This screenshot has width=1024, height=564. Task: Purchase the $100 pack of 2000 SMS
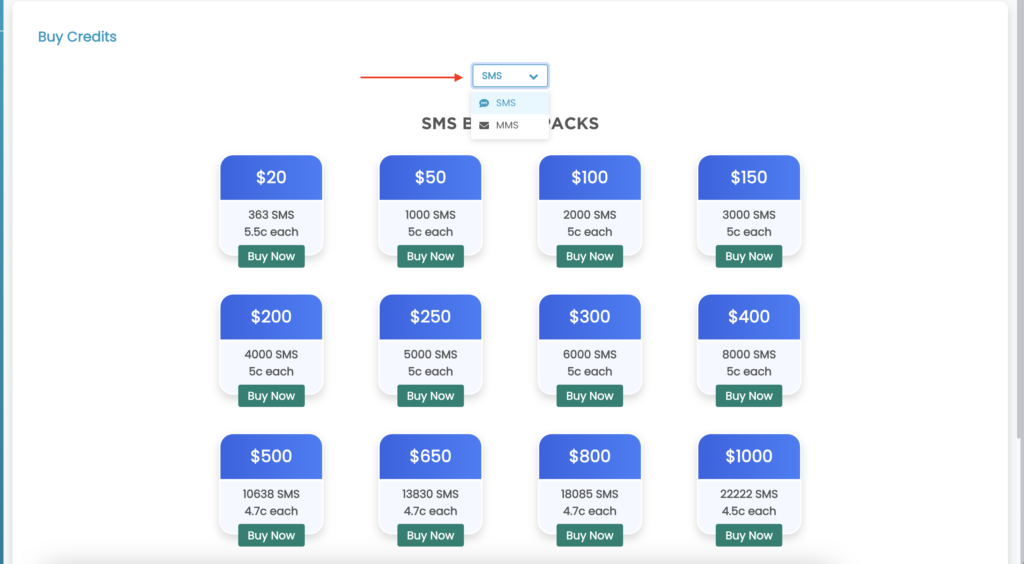pos(590,257)
